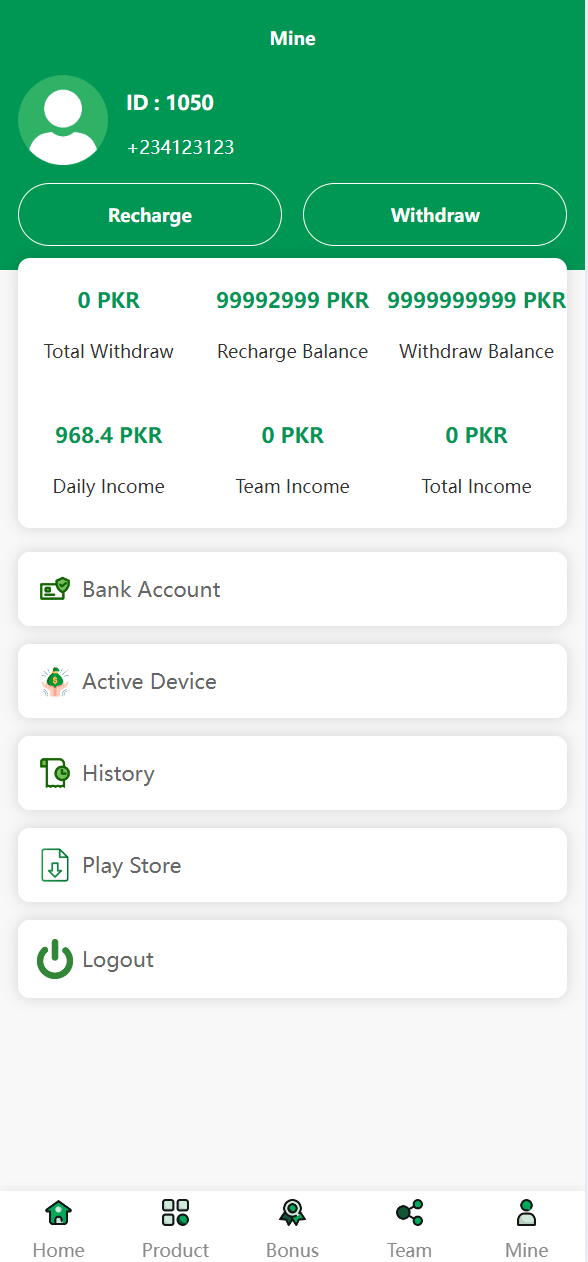Image resolution: width=588 pixels, height=1262 pixels.
Task: Go to Home using the house icon
Action: click(59, 1213)
